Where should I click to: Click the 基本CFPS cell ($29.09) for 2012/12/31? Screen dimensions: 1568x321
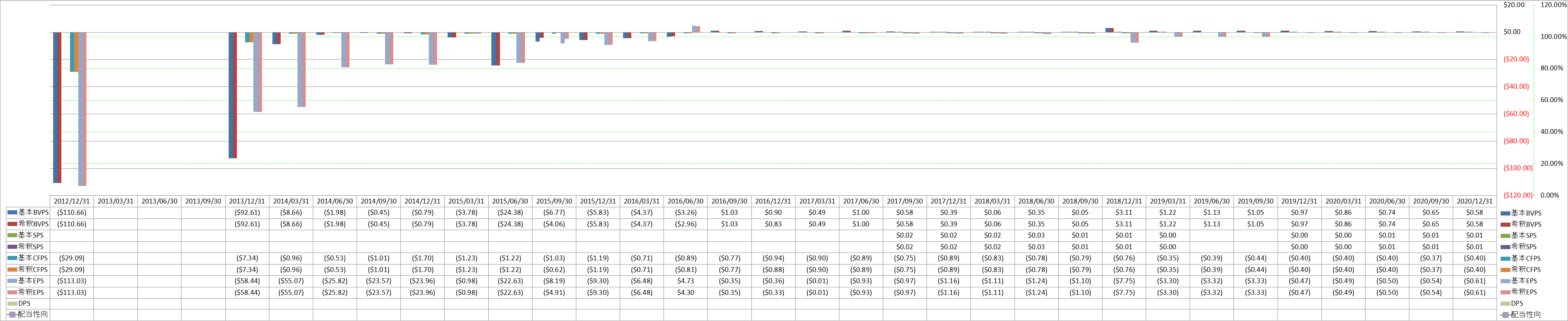pos(72,258)
